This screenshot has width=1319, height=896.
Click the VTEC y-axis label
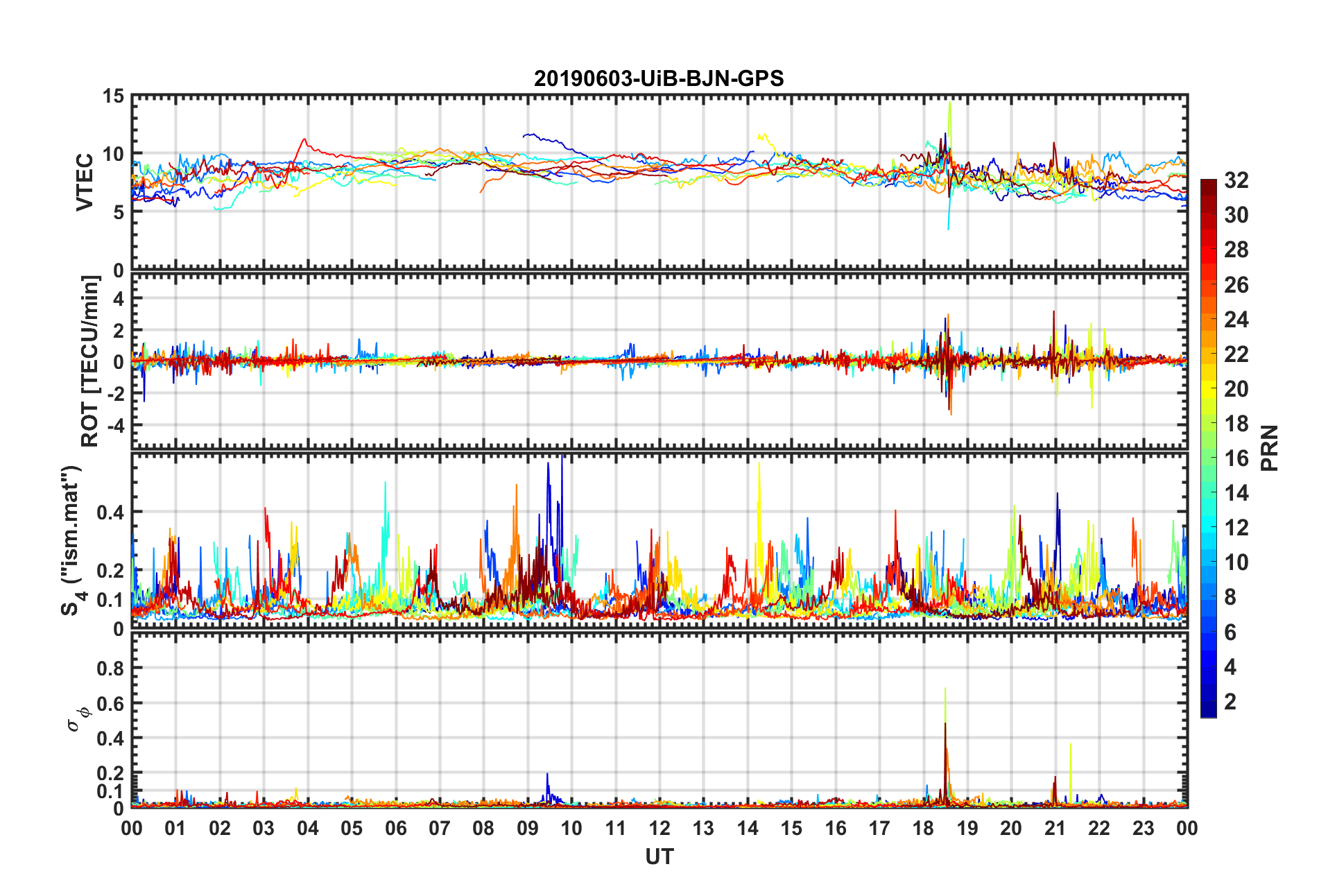[85, 182]
